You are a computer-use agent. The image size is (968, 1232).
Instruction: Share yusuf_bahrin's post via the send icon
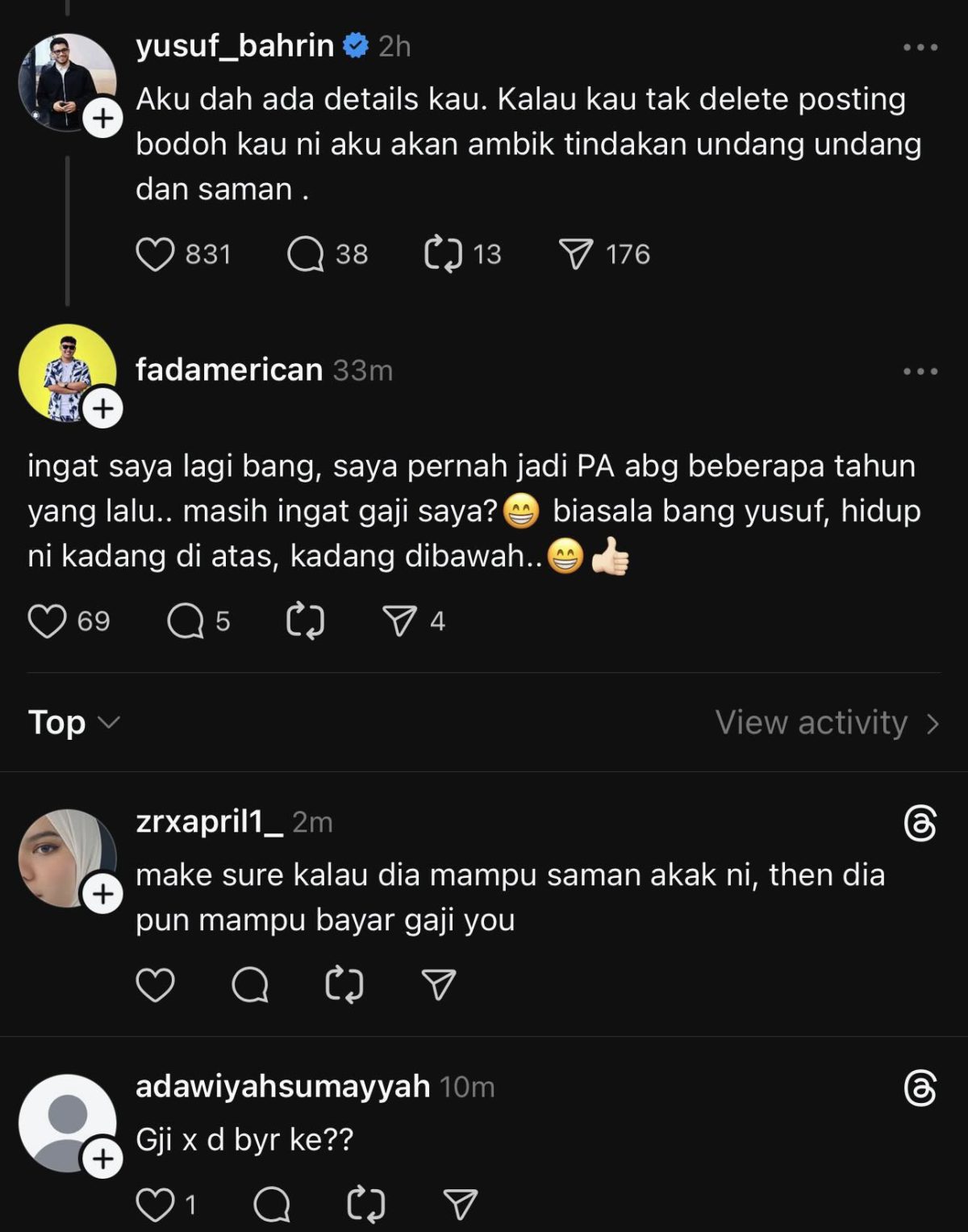[x=576, y=254]
